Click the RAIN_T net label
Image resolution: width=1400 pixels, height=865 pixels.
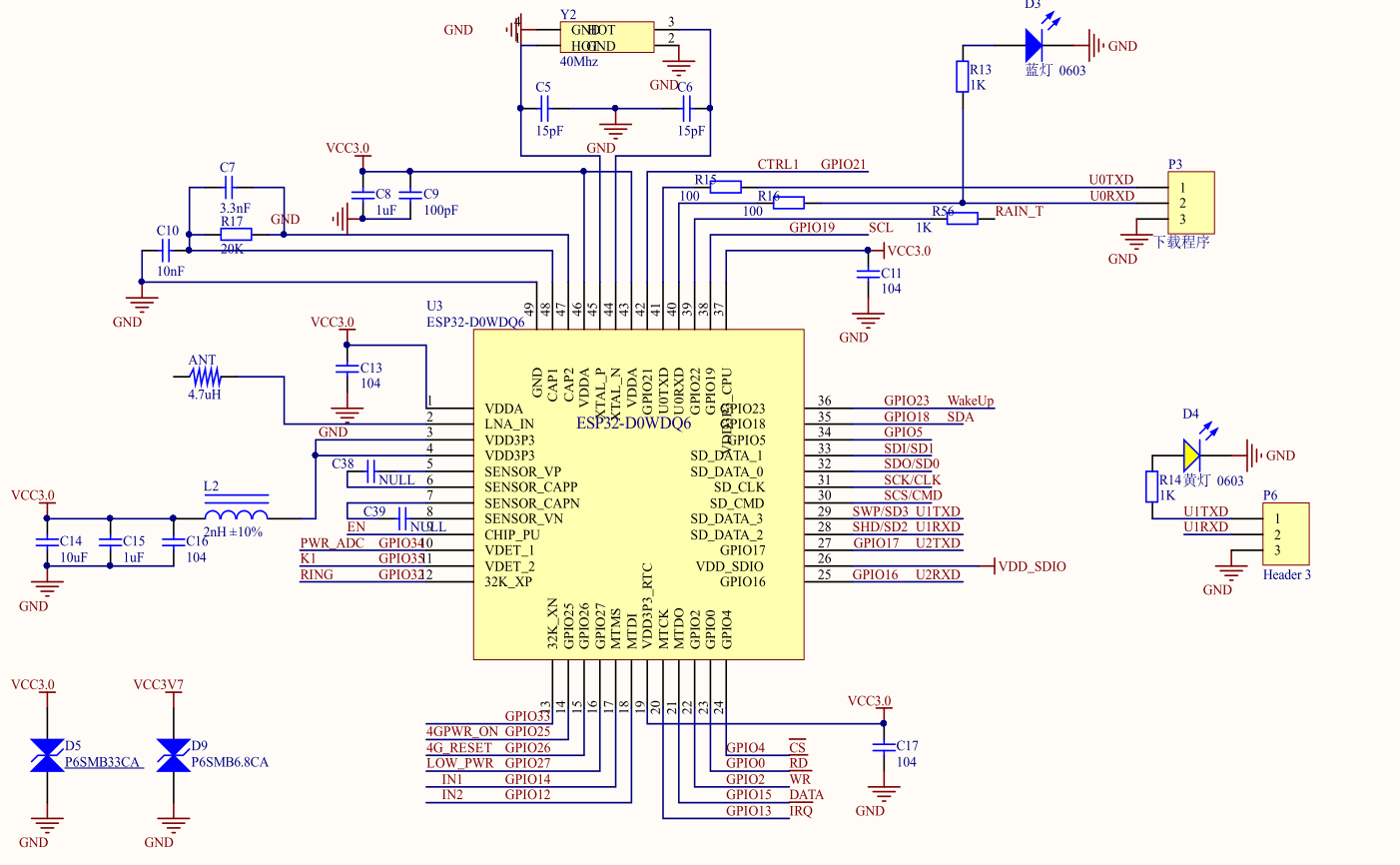[x=1019, y=211]
